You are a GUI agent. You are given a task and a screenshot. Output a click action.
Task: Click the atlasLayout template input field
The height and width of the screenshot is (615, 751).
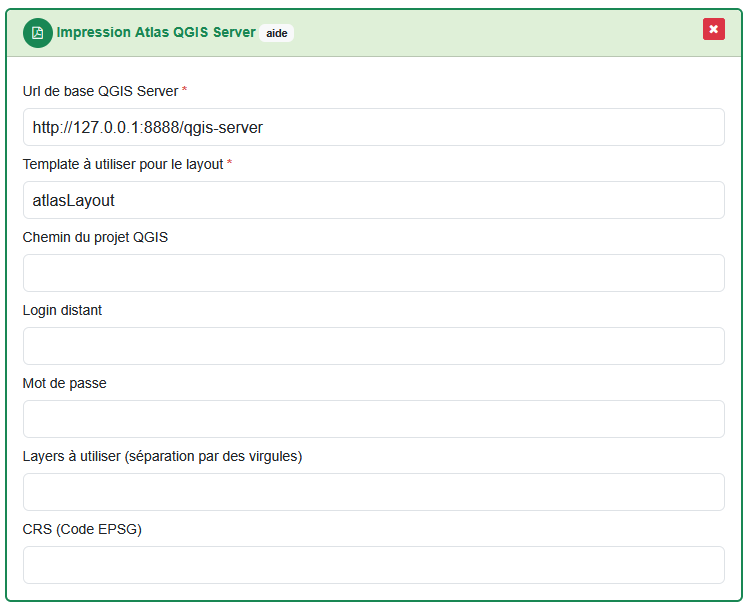(x=373, y=200)
